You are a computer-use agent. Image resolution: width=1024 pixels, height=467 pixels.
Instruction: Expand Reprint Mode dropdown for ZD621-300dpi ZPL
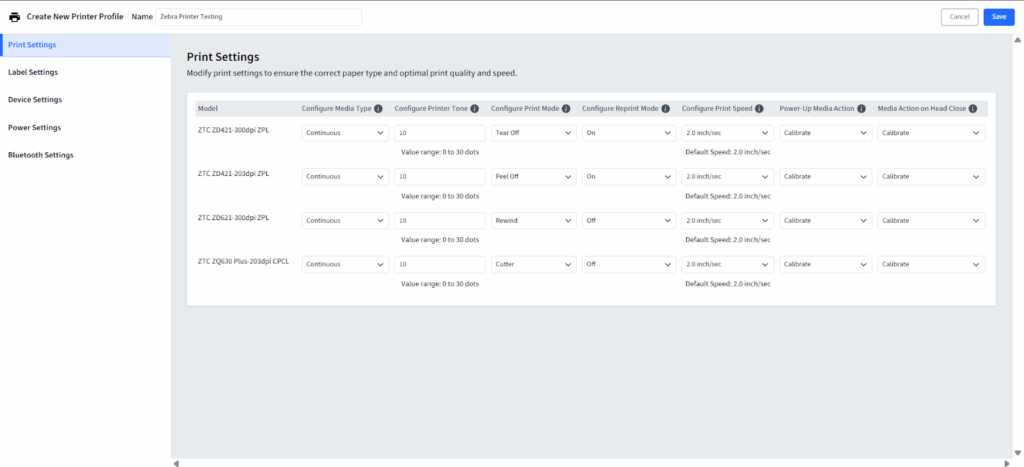coord(627,221)
